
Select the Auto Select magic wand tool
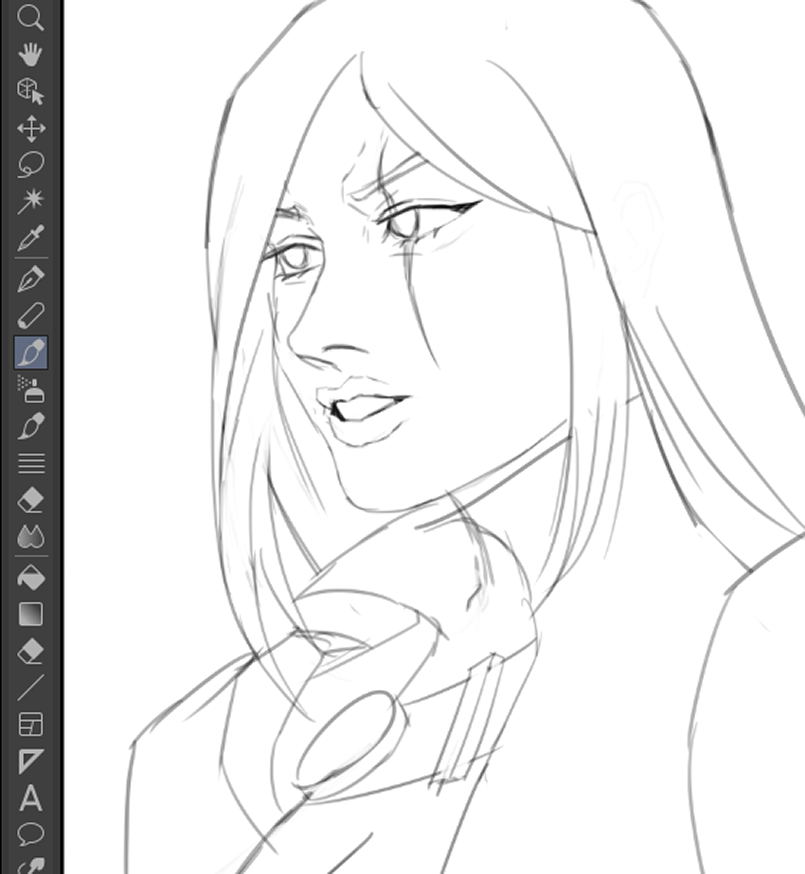point(31,202)
